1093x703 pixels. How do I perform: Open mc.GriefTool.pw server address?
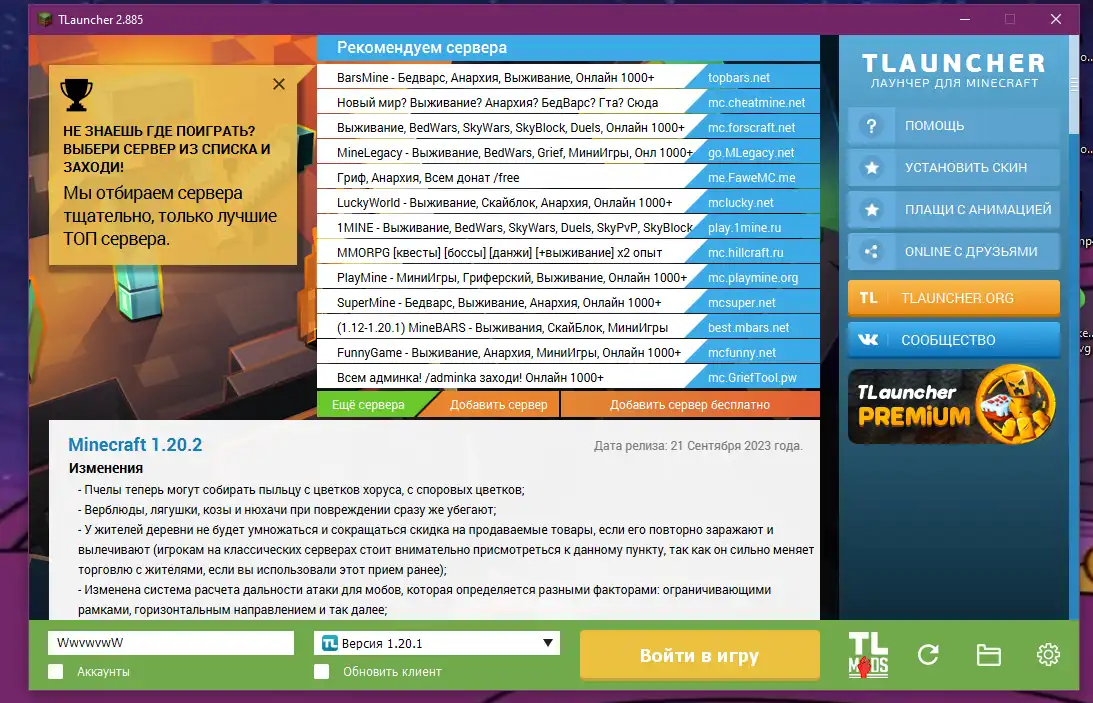tap(752, 378)
